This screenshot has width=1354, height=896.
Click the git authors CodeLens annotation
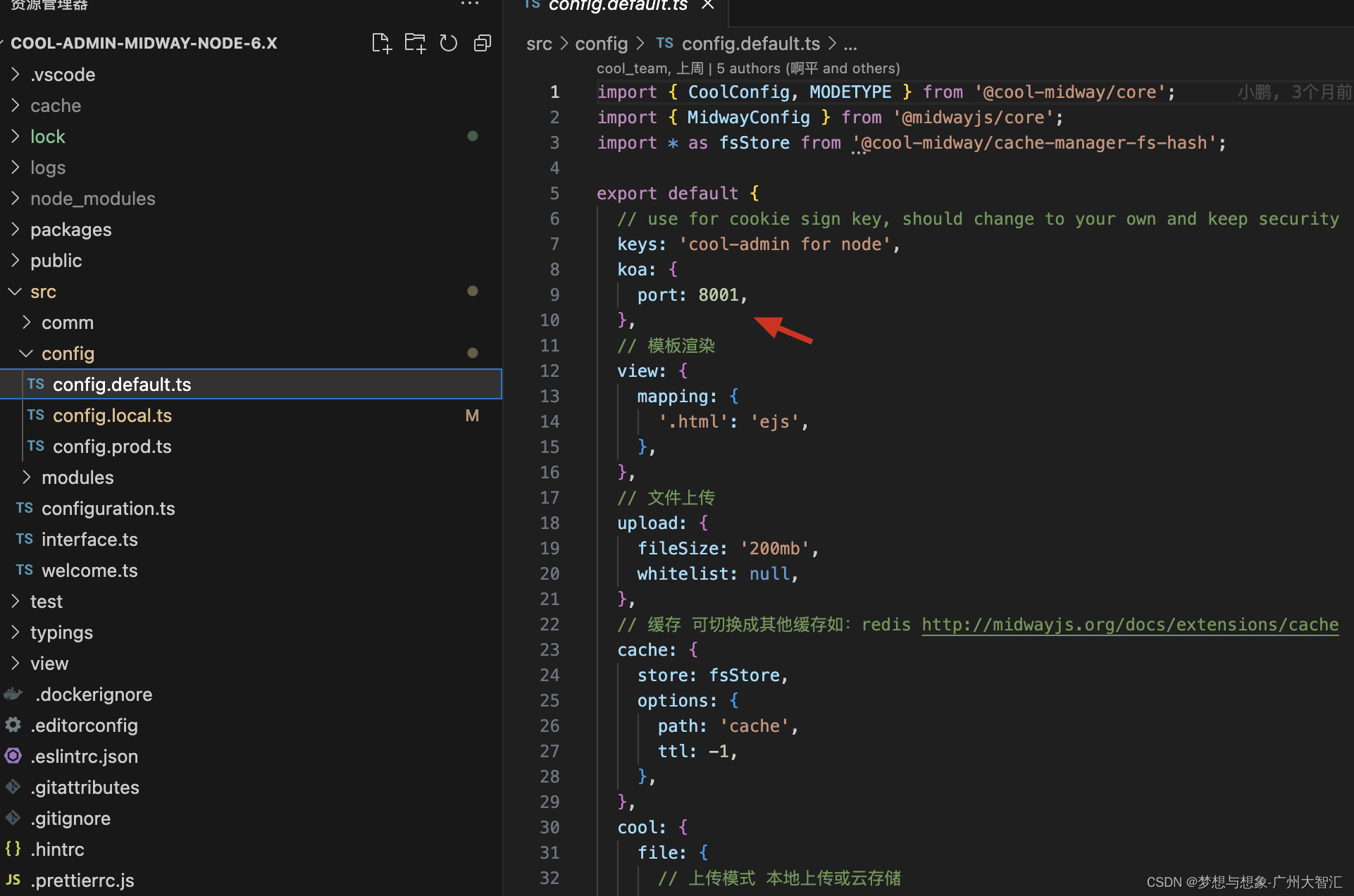(748, 68)
